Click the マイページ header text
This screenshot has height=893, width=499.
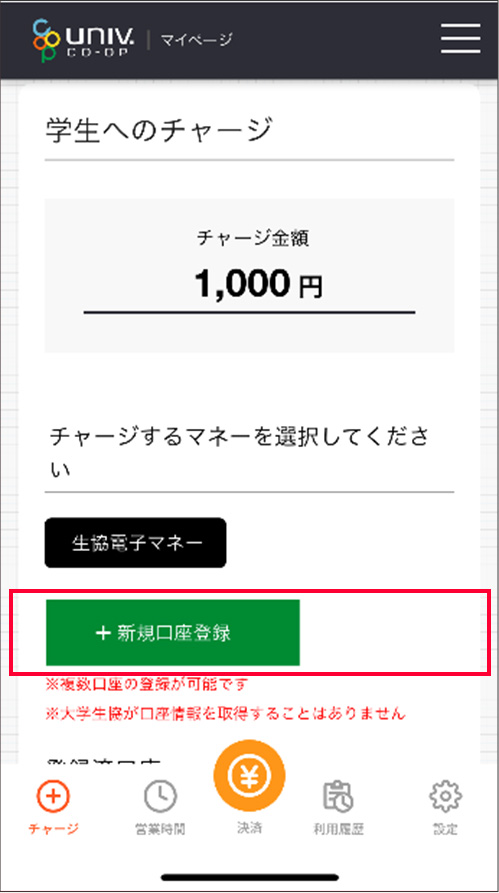click(197, 40)
